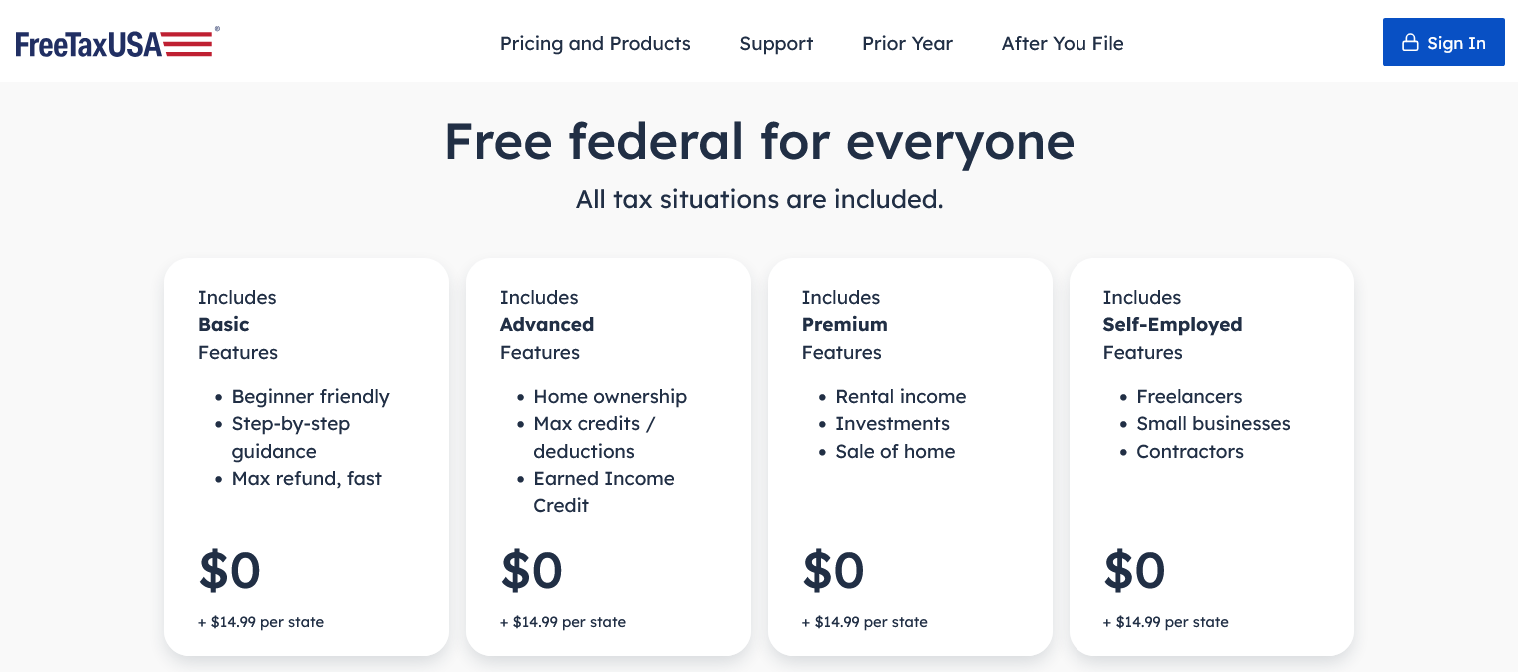This screenshot has height=672, width=1518.
Task: Go to Prior Year in navigation
Action: (907, 44)
